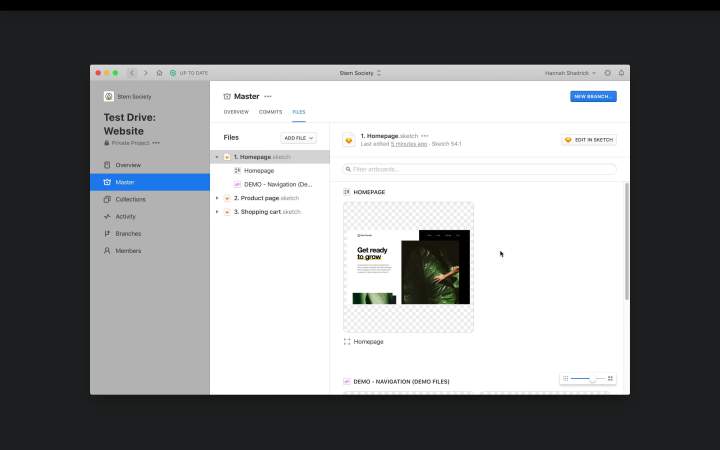The height and width of the screenshot is (450, 720).
Task: Open the settings gear in the title bar
Action: 608,73
